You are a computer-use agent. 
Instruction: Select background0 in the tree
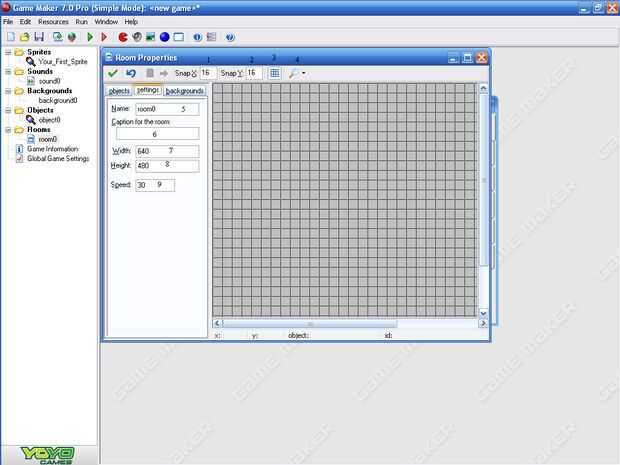(x=58, y=100)
